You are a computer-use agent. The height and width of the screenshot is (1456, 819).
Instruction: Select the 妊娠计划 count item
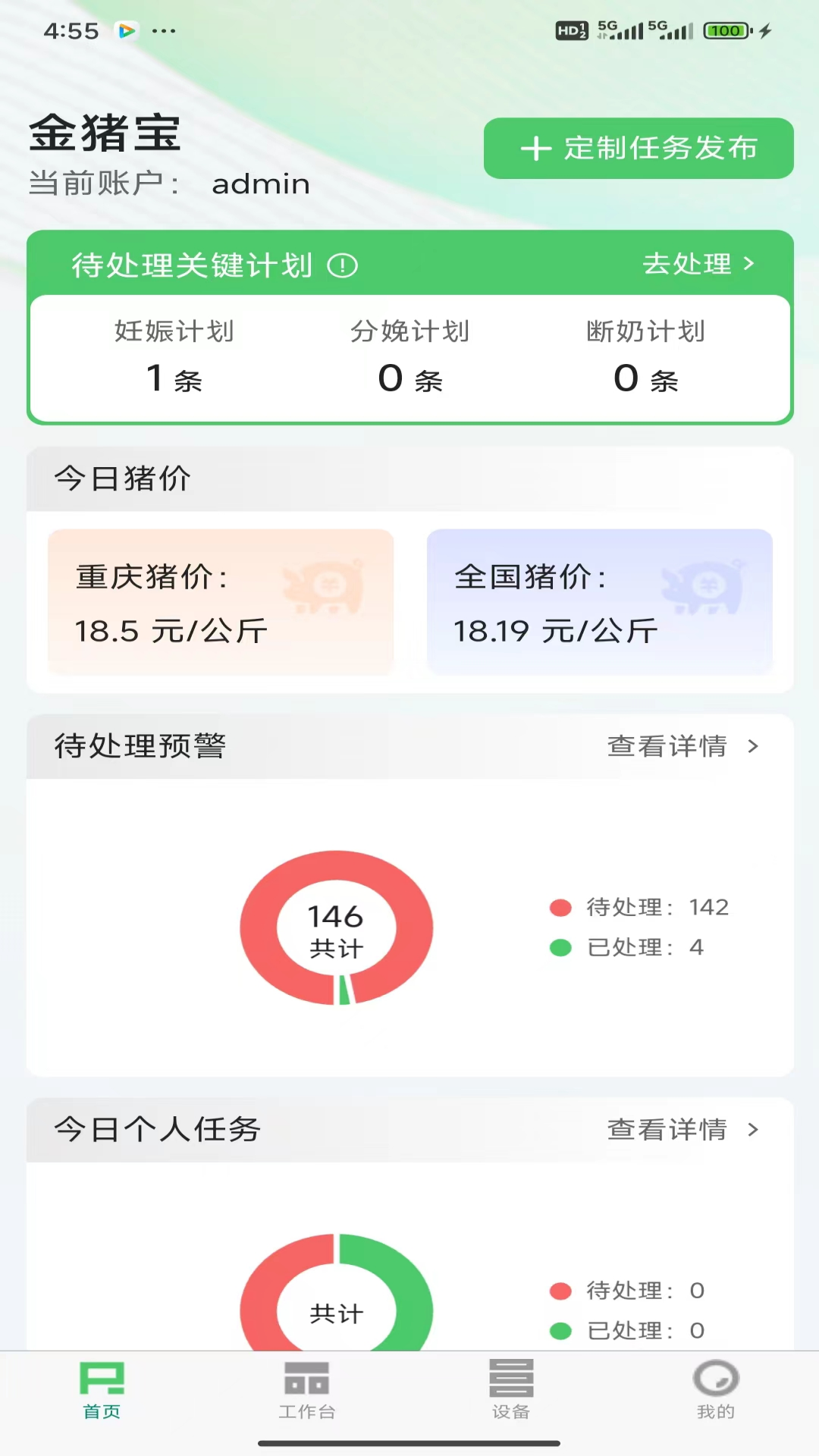click(x=174, y=356)
